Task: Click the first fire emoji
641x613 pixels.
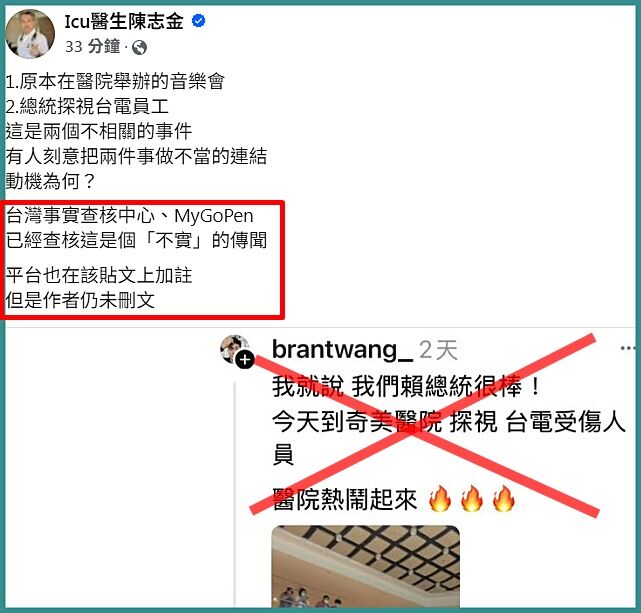Action: point(440,499)
